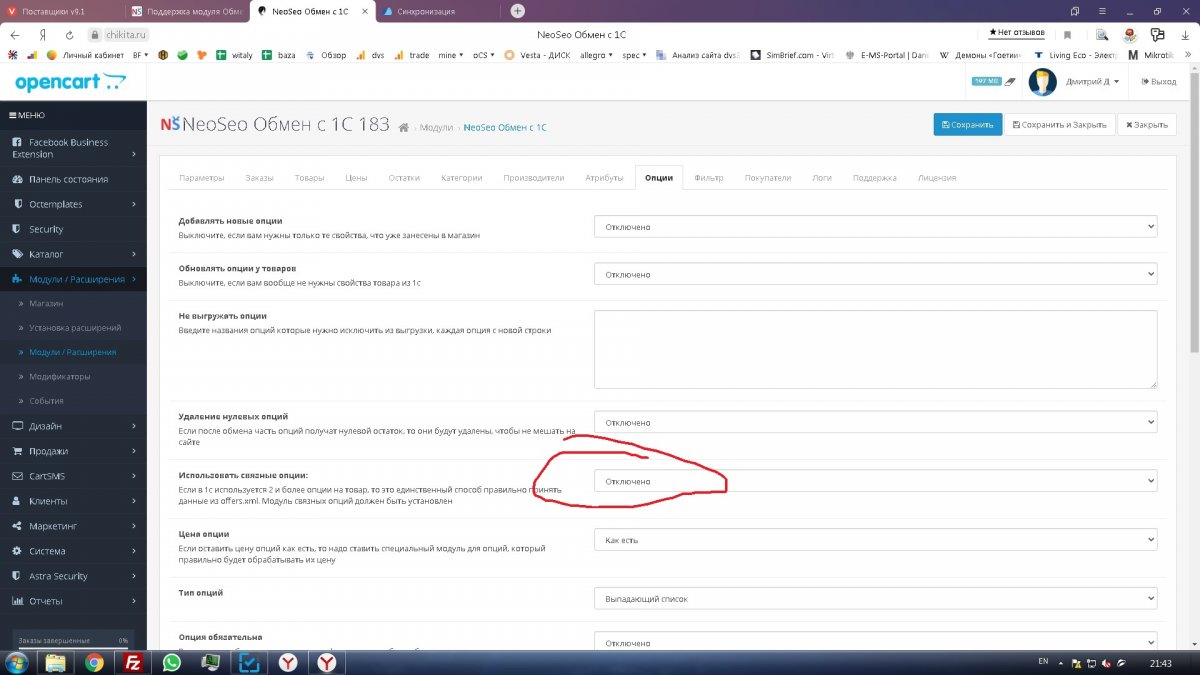Click the Модули breadcrumb link
Screen dimensions: 1200x675
[436, 128]
